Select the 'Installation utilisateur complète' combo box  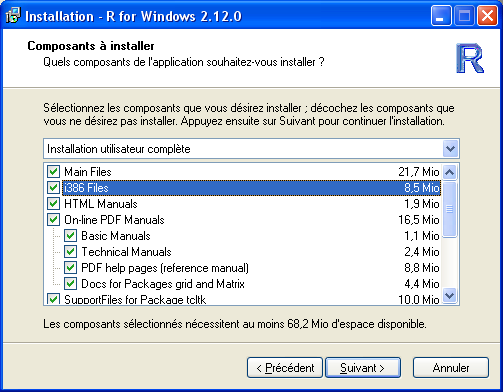251,149
